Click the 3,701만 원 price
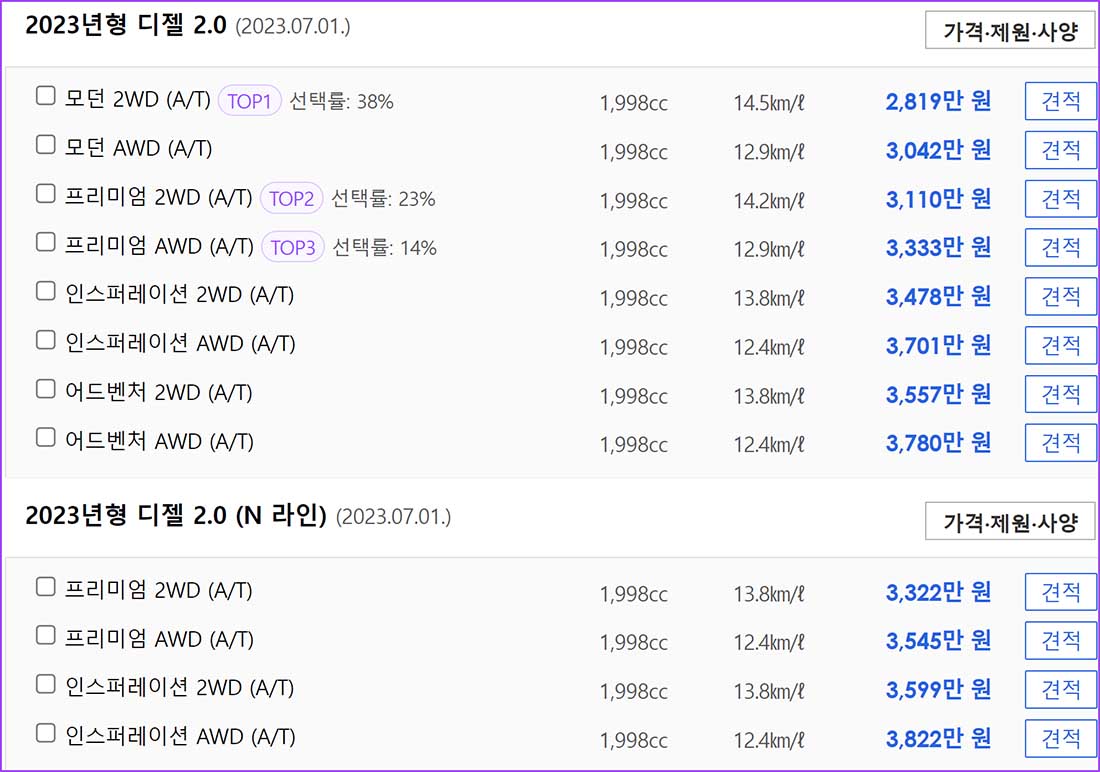 [x=938, y=346]
